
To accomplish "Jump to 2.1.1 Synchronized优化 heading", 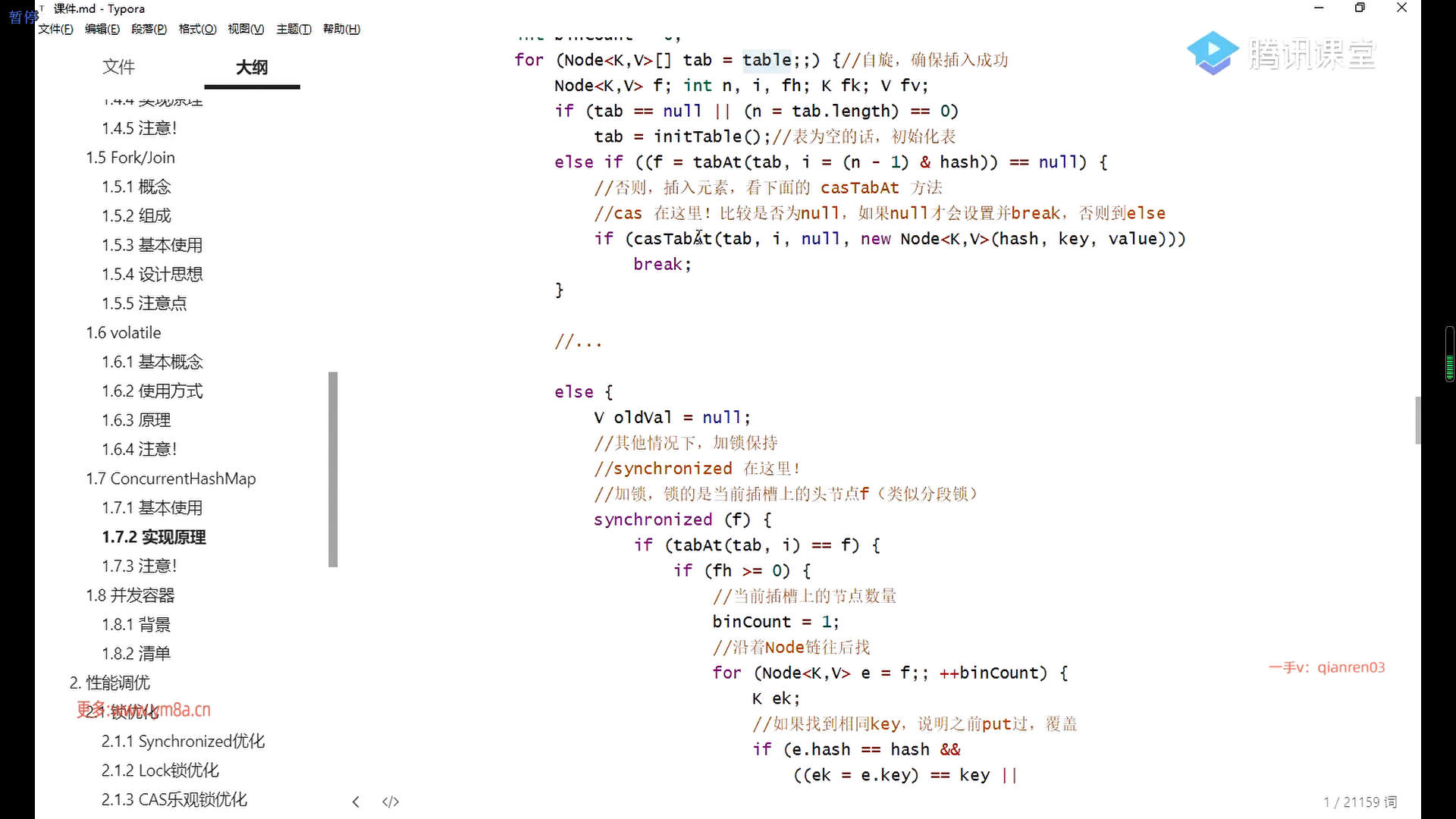I will point(183,741).
